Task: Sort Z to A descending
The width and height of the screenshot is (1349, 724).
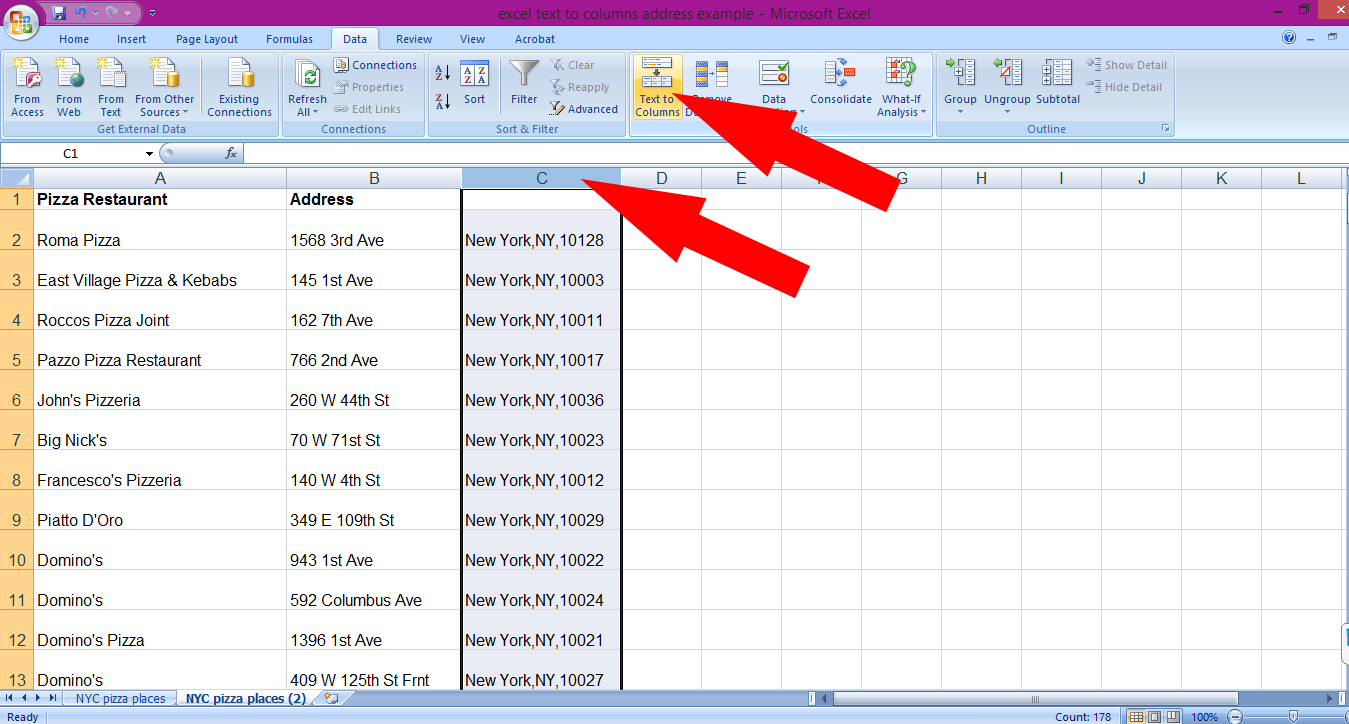Action: click(443, 101)
